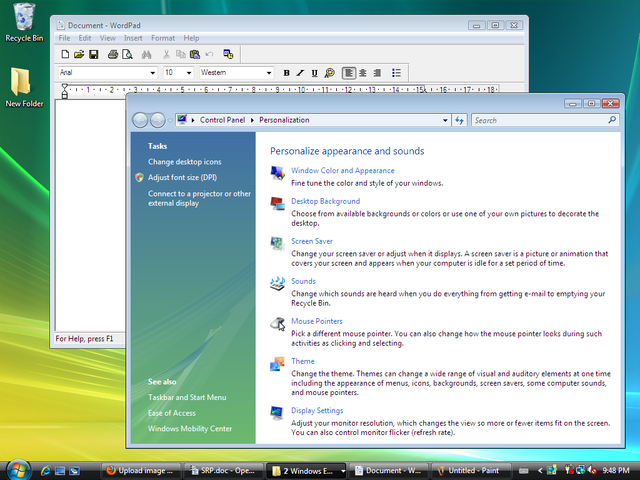
Task: Toggle Bold formatting in WordPad
Action: (x=287, y=73)
